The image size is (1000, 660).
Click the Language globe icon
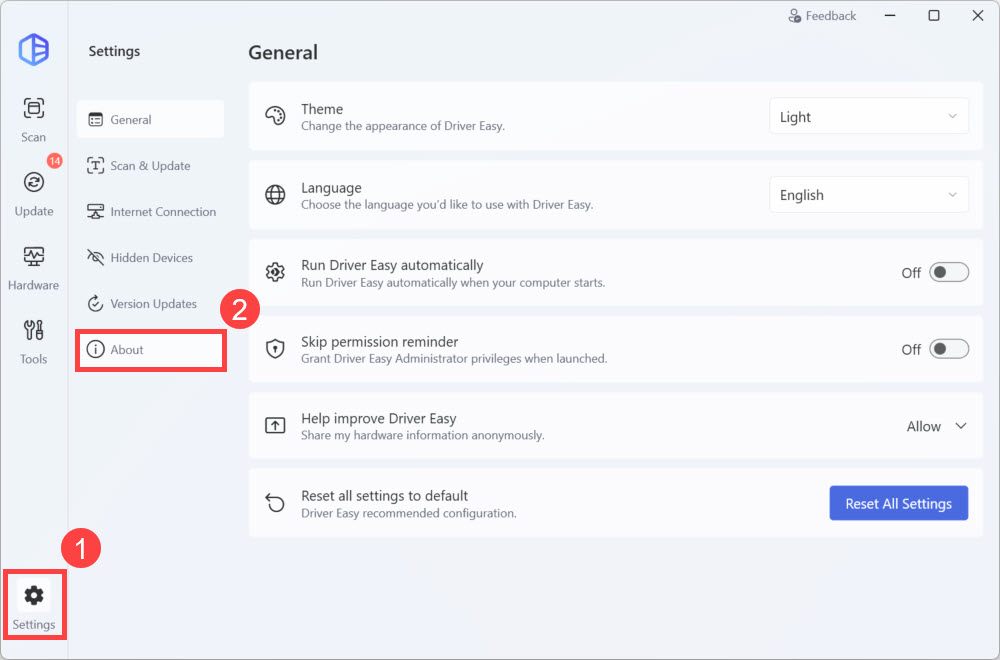275,194
